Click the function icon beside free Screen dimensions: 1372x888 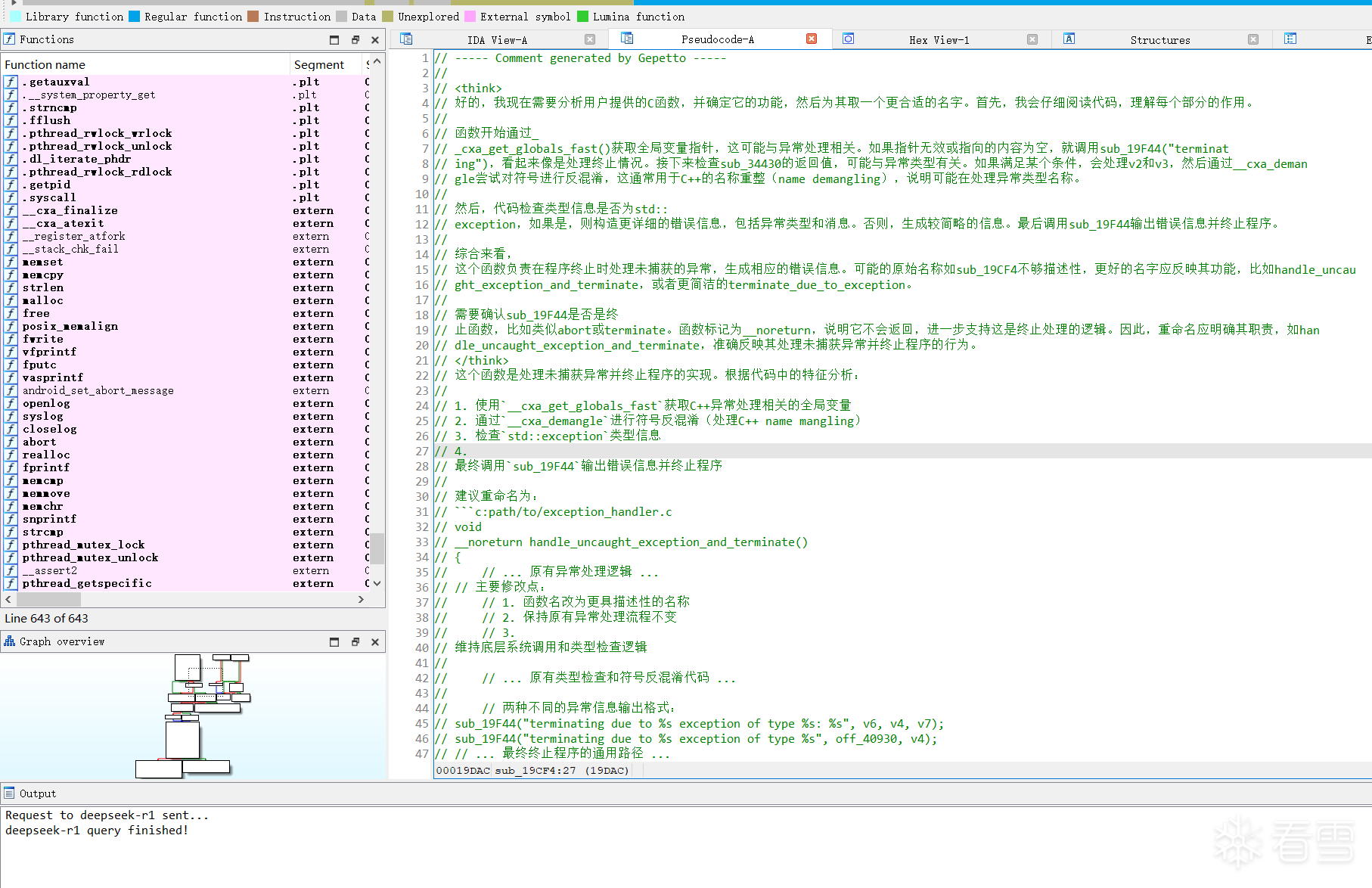click(11, 313)
